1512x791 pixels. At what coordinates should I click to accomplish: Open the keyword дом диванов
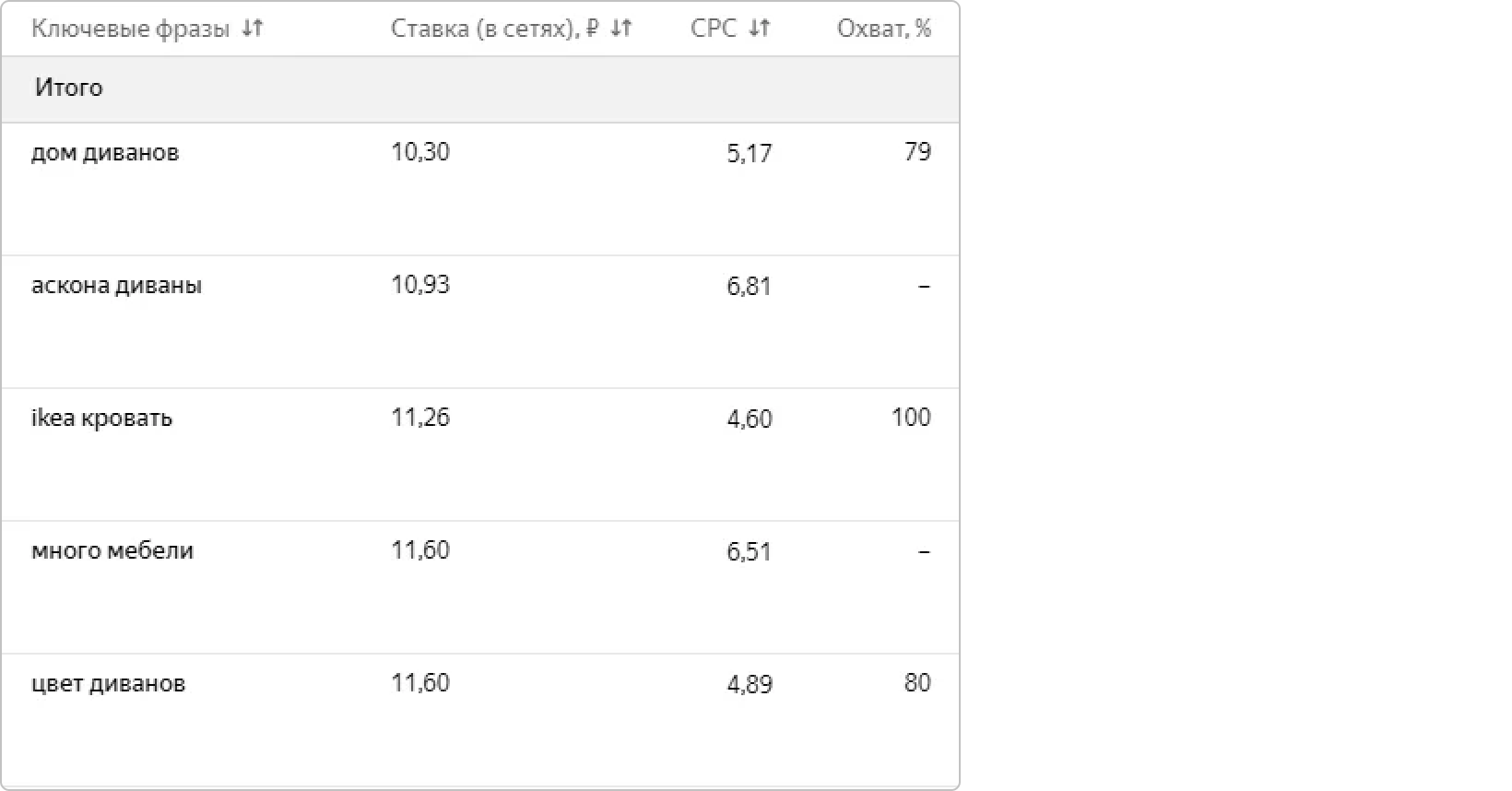(x=105, y=152)
